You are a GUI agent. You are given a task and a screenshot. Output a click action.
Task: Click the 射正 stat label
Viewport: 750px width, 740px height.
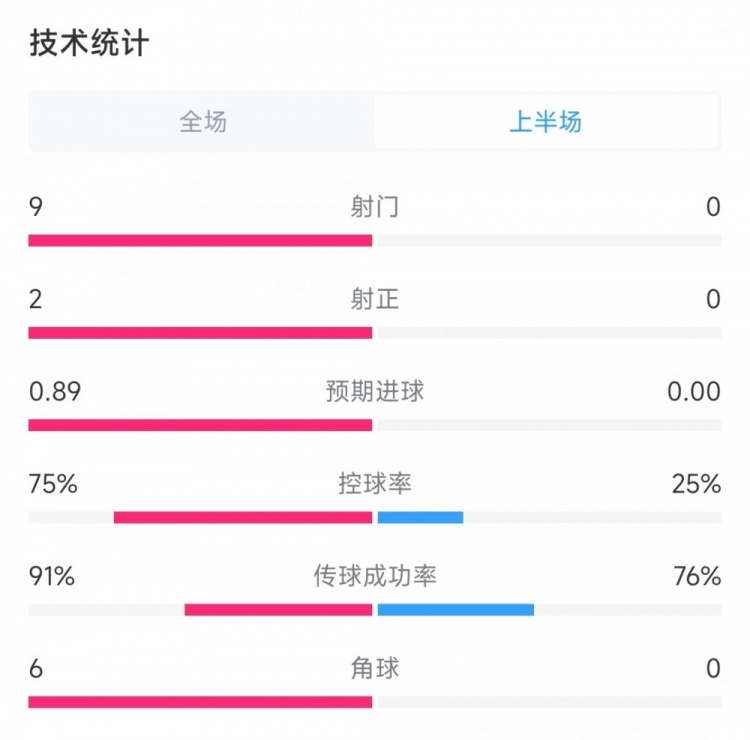[x=375, y=299]
